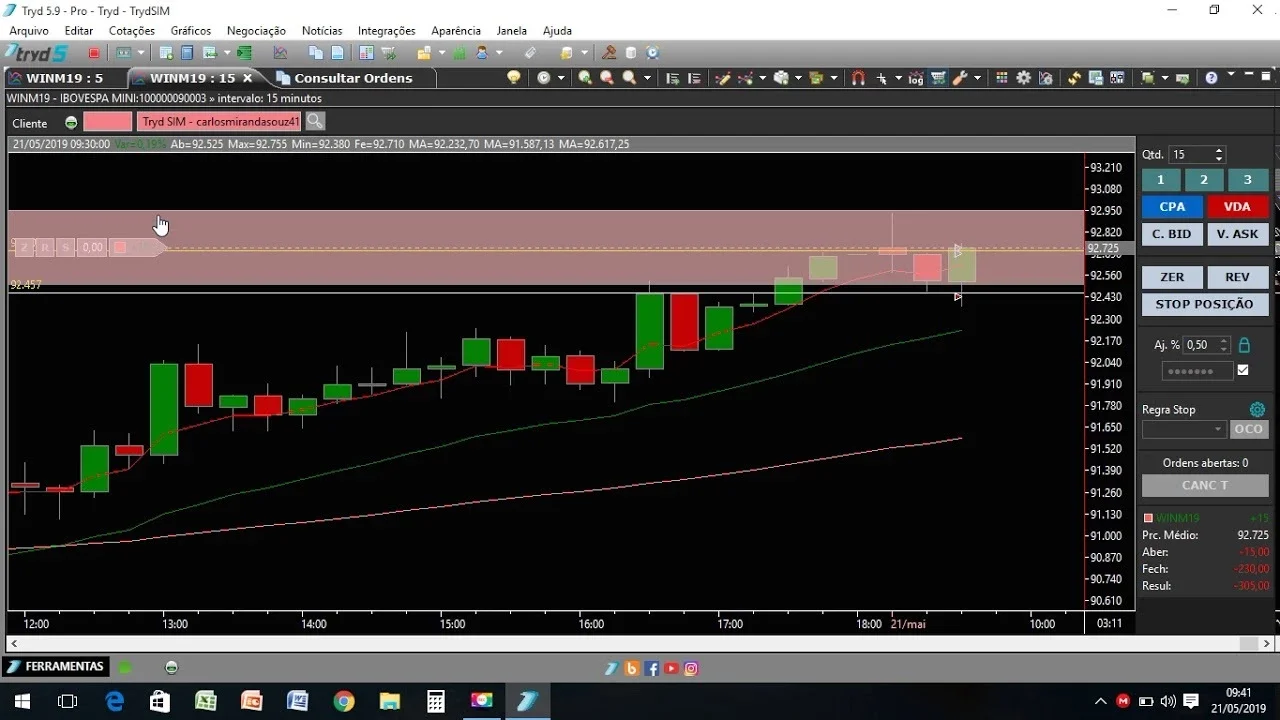The width and height of the screenshot is (1280, 720).
Task: Select quantity preset 3 button
Action: point(1247,180)
